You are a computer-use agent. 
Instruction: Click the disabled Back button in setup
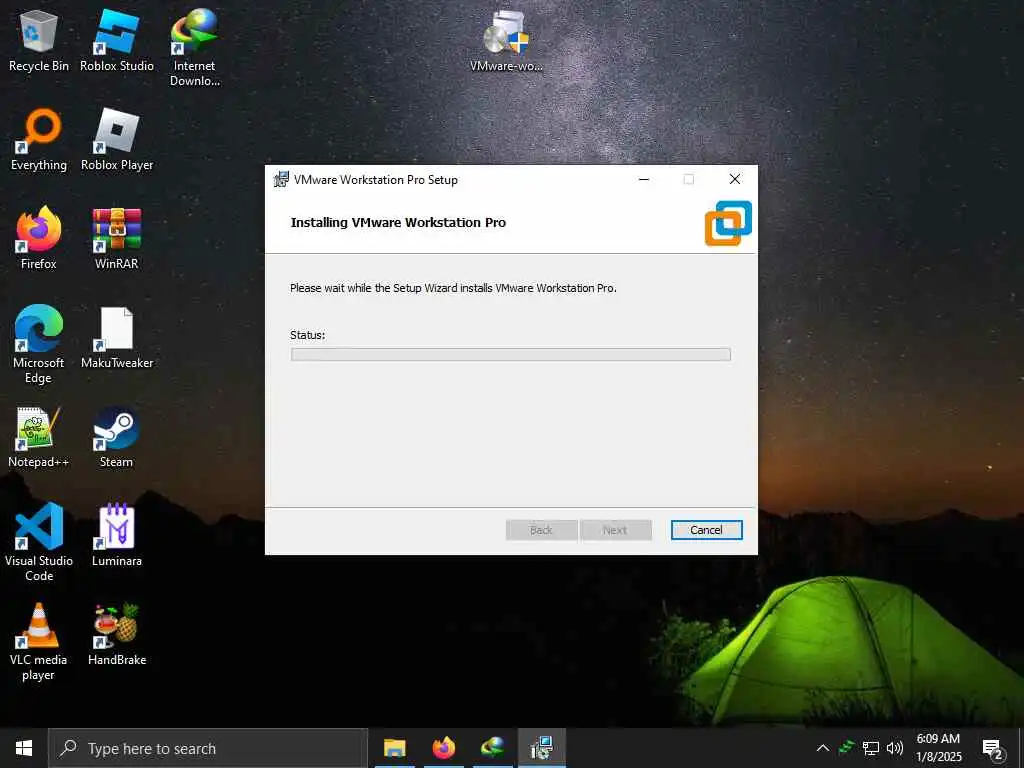541,530
